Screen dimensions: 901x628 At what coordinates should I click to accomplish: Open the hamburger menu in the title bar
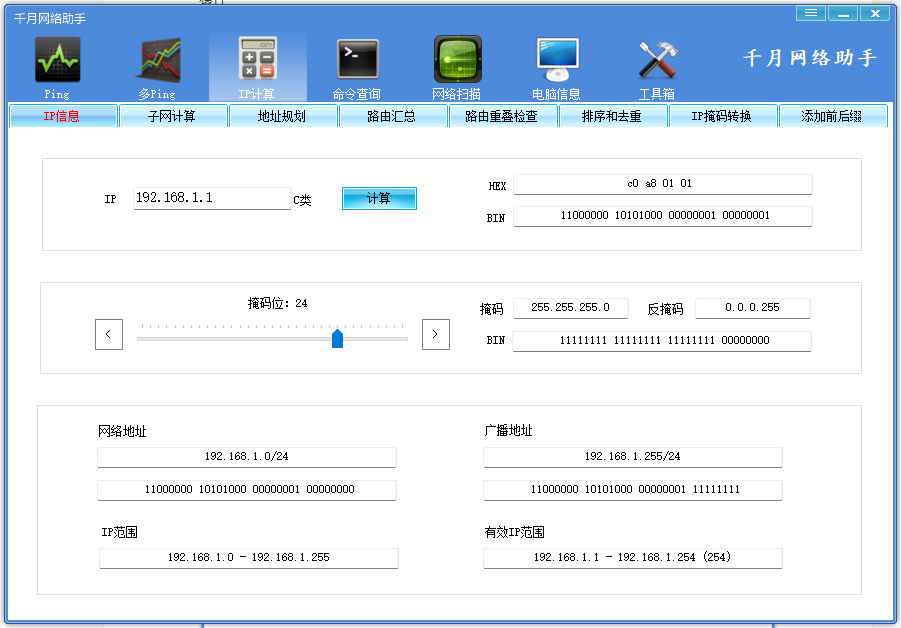[x=810, y=13]
